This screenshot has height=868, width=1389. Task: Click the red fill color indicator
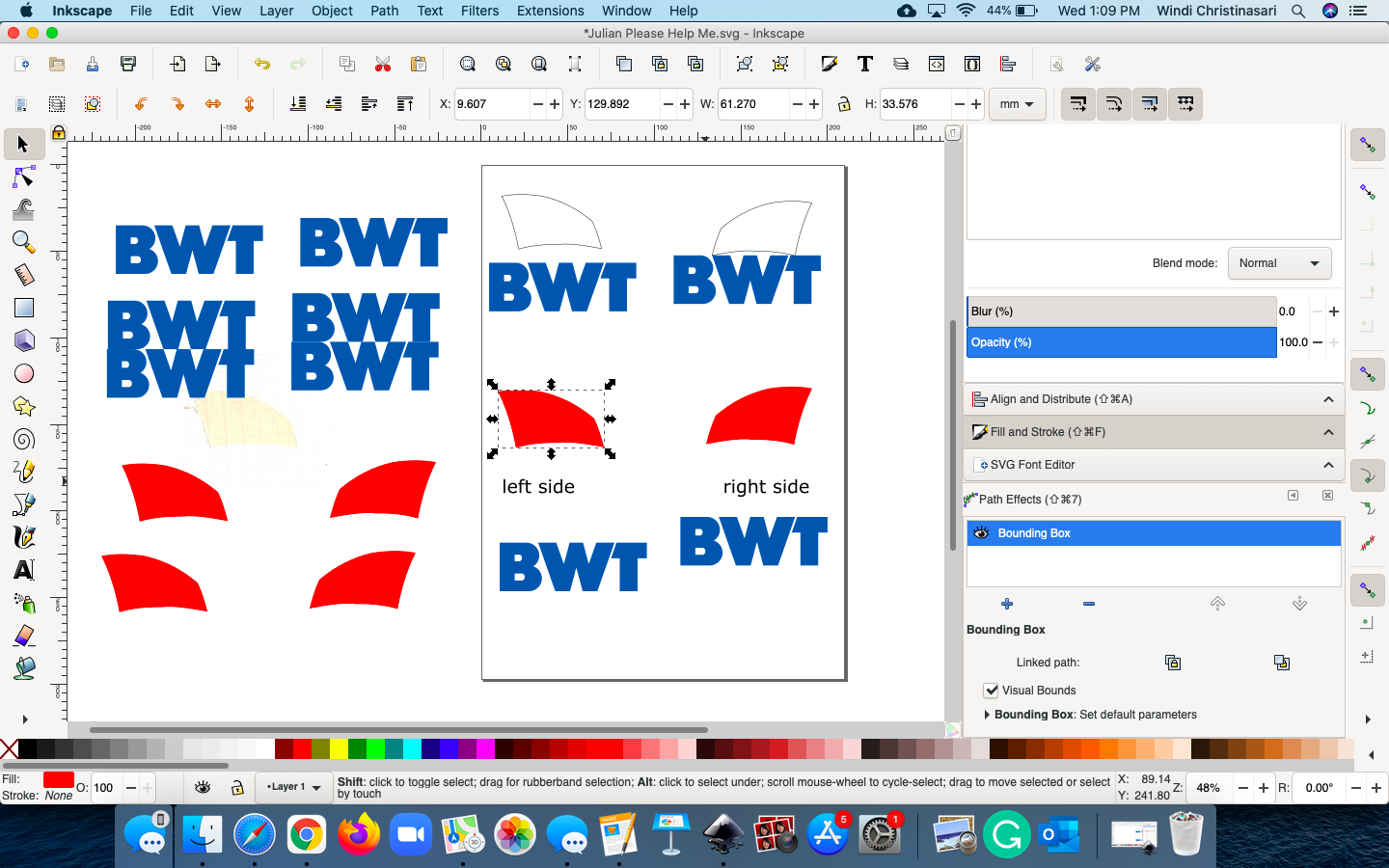pos(58,779)
